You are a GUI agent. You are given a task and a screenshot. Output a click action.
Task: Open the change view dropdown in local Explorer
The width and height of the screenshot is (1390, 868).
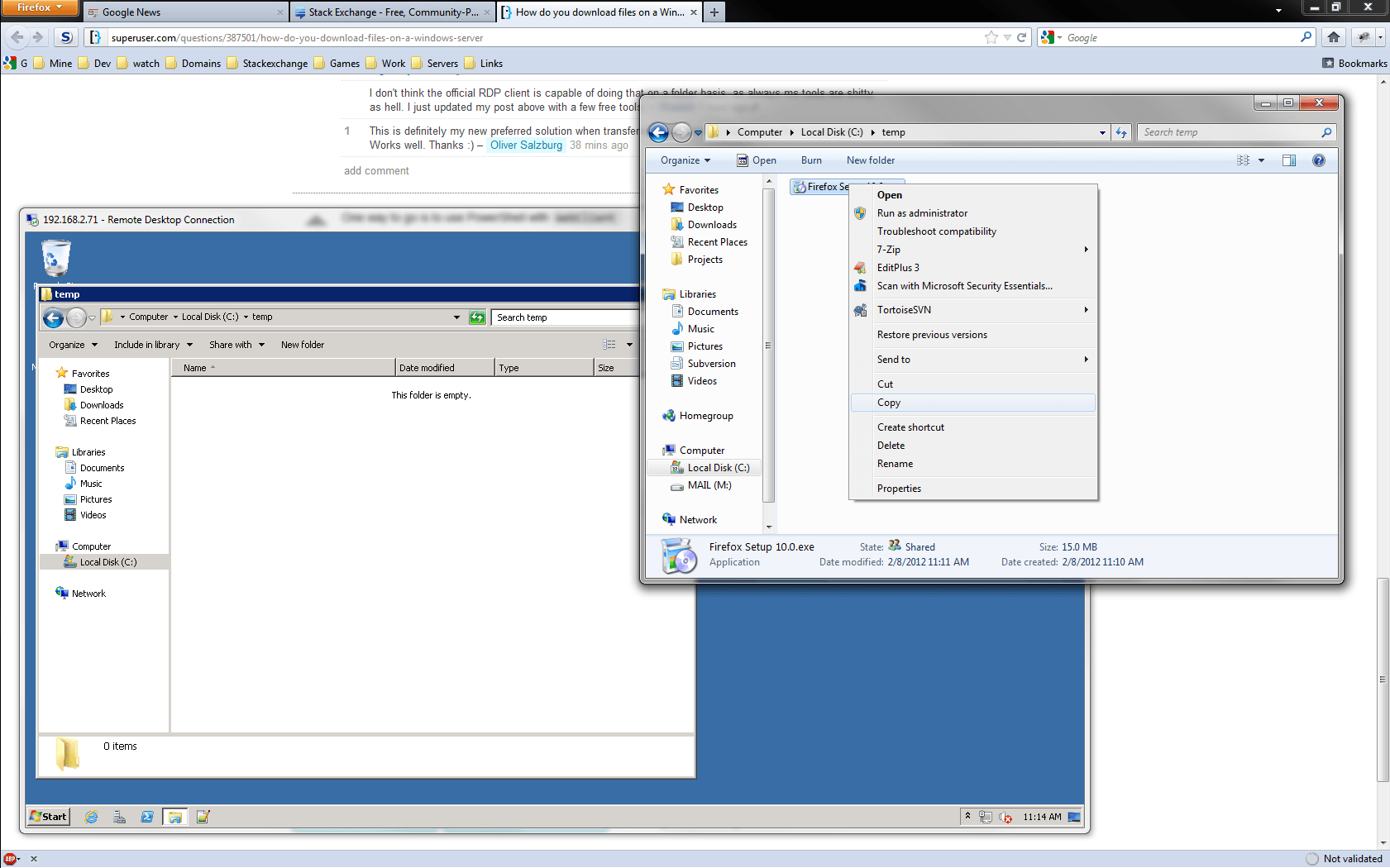[1261, 160]
